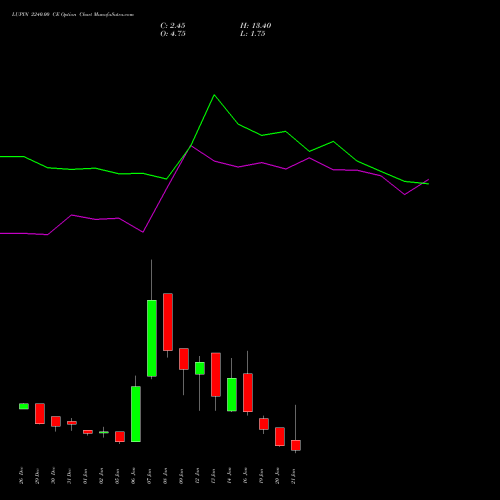Select the last red candle above 21 Jan
Image resolution: width=500 pixels, height=500 pixels.
tap(296, 445)
